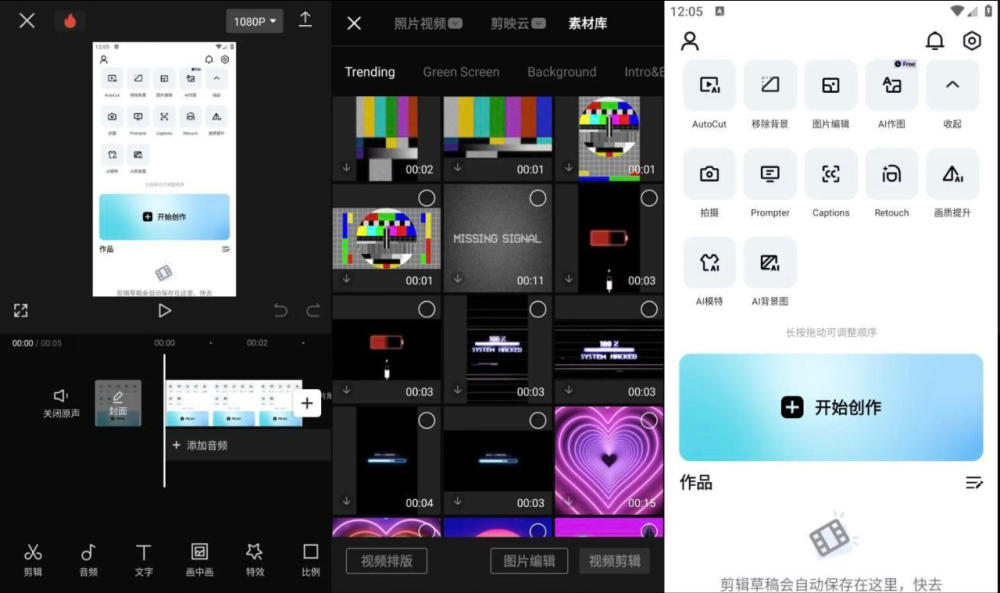Viewport: 1000px width, 593px height.
Task: Open the user profile icon
Action: pos(689,41)
